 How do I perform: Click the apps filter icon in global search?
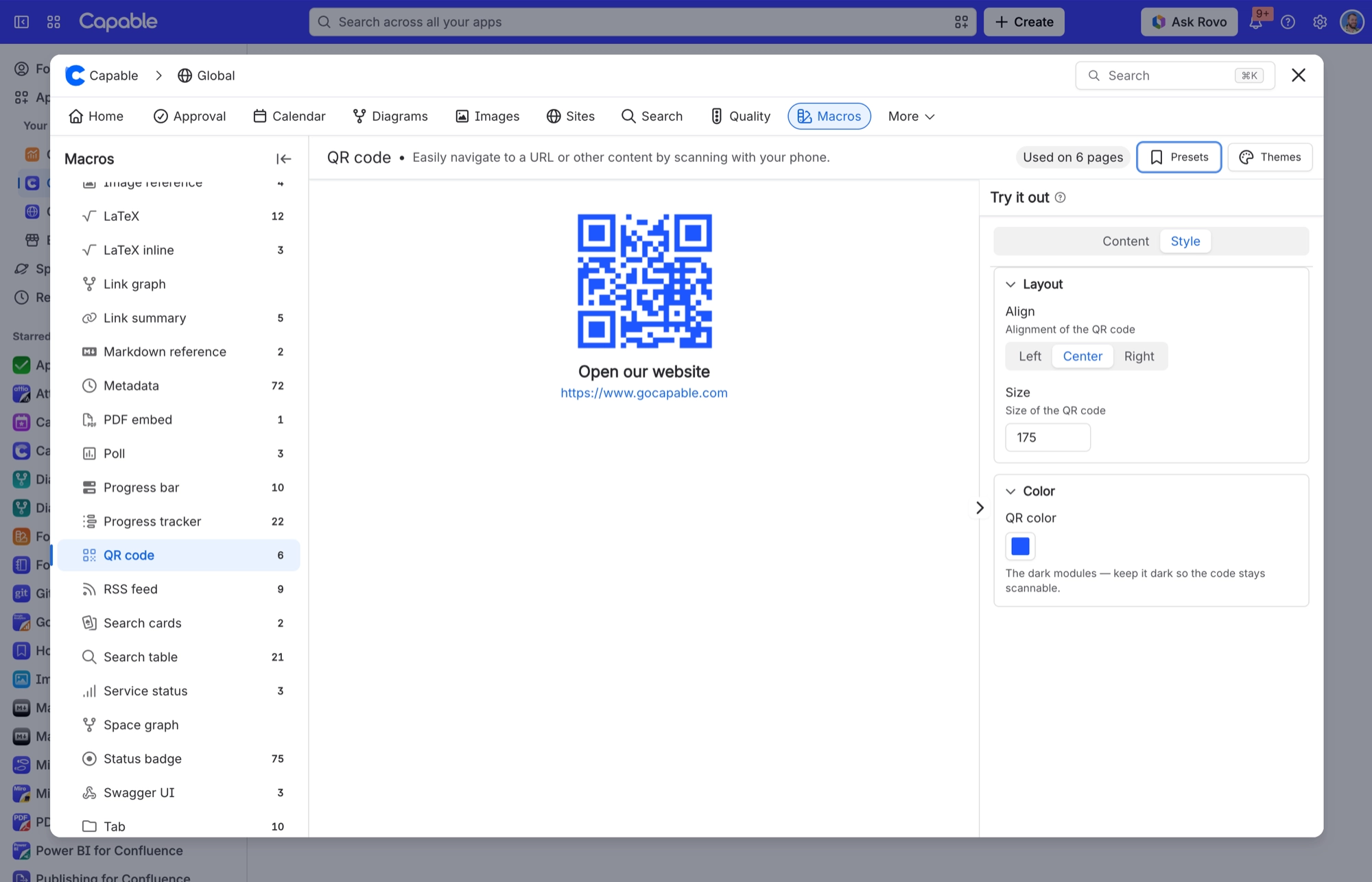(961, 22)
